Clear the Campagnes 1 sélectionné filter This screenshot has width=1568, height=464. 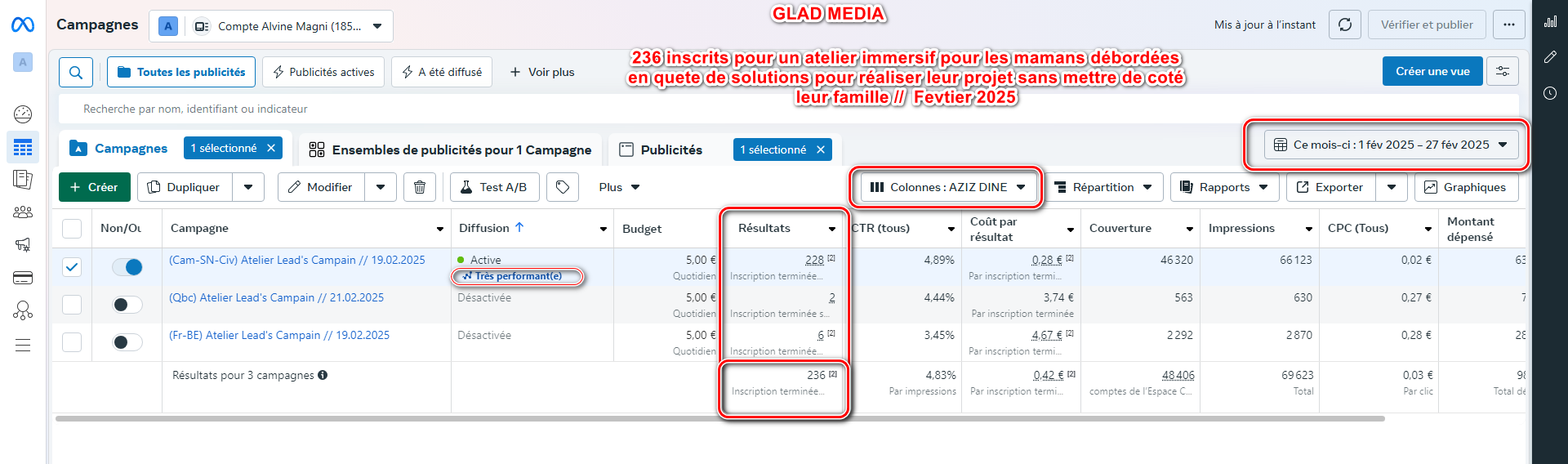(x=271, y=148)
